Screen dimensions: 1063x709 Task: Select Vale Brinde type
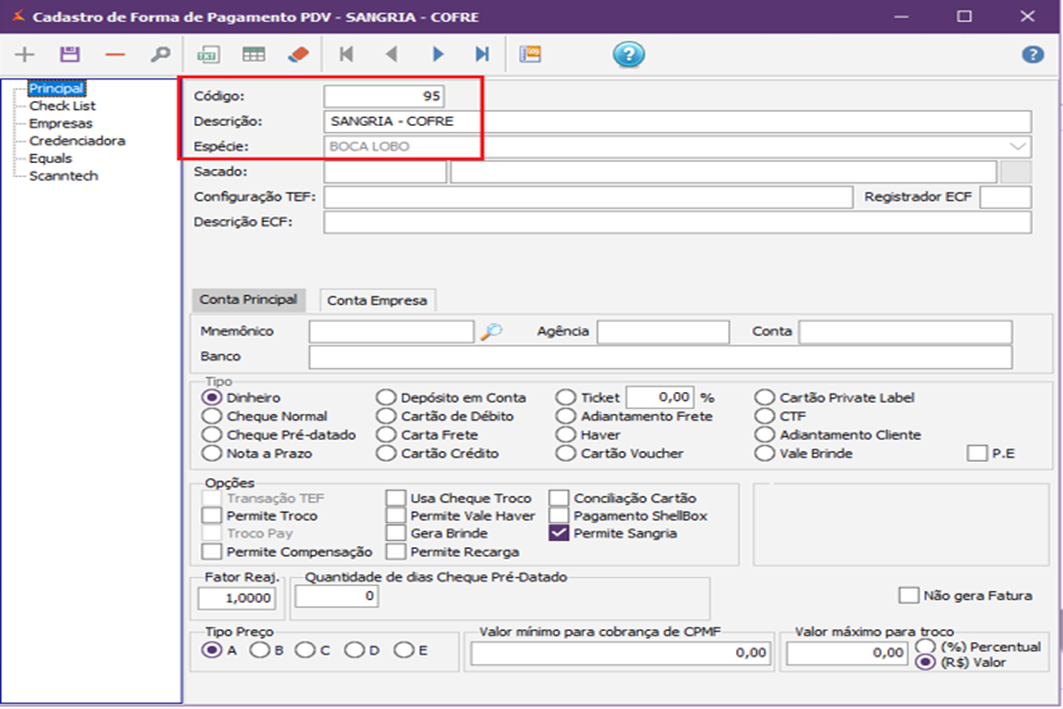[x=765, y=453]
